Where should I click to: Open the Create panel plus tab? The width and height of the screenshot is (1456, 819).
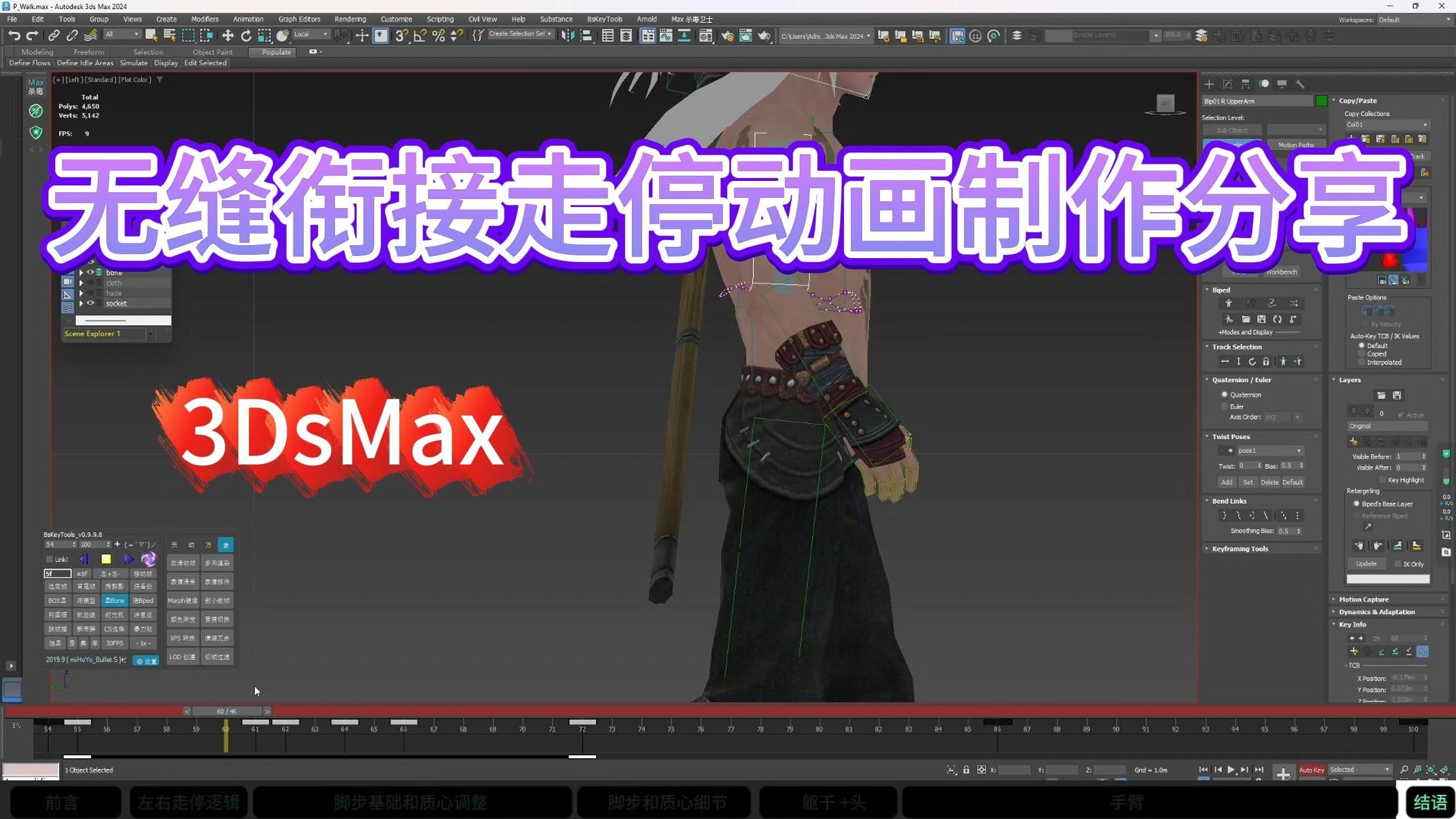[x=1209, y=84]
